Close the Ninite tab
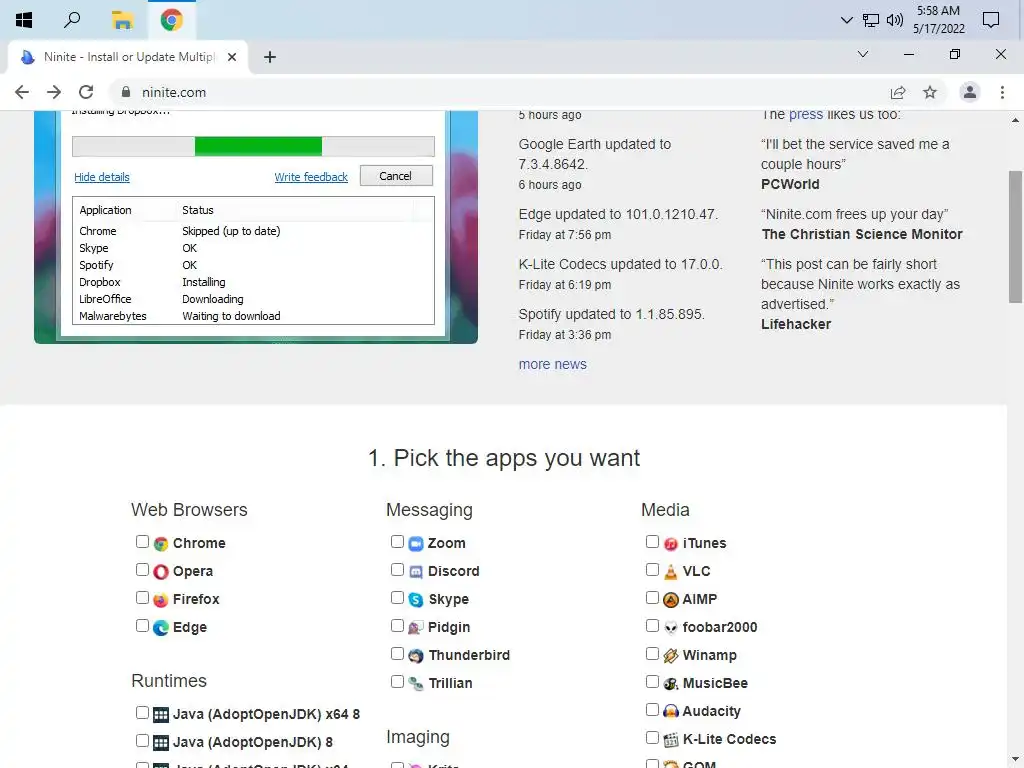This screenshot has width=1024, height=768. (232, 57)
